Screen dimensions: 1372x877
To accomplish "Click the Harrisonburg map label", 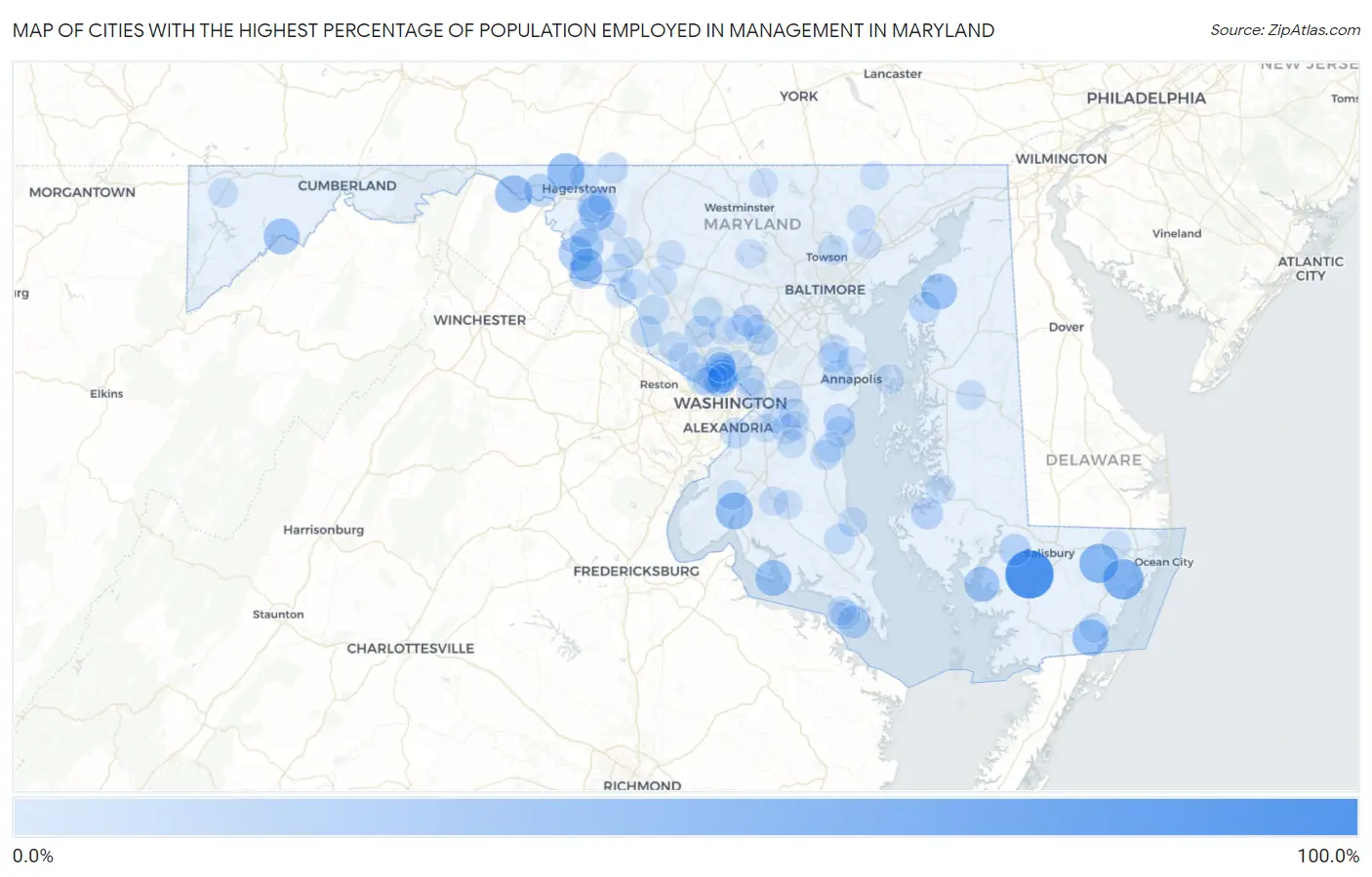I will point(323,530).
